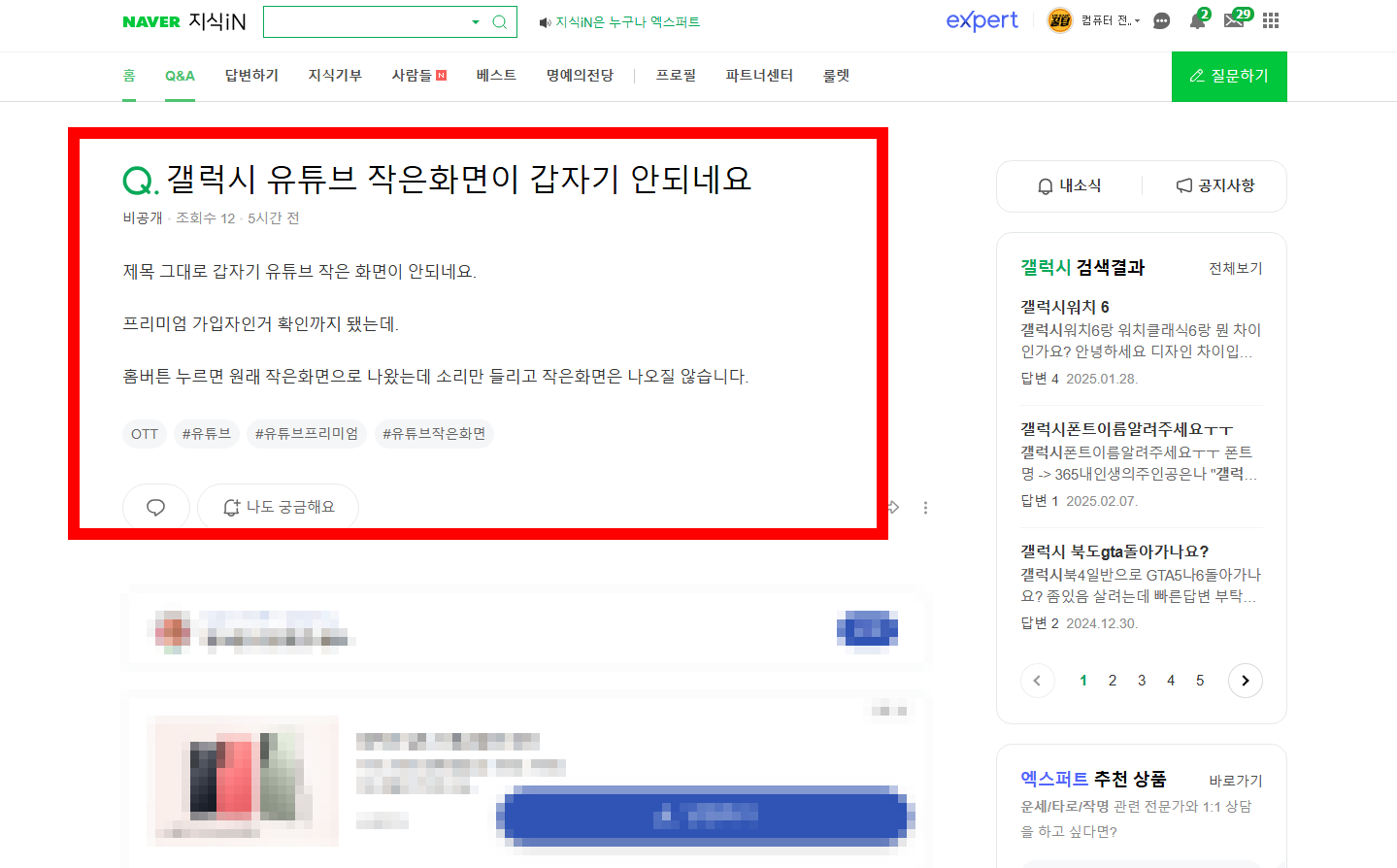Open the '갤럭시 북도gta돌아가나요?' result
This screenshot has width=1397, height=868.
click(1114, 551)
